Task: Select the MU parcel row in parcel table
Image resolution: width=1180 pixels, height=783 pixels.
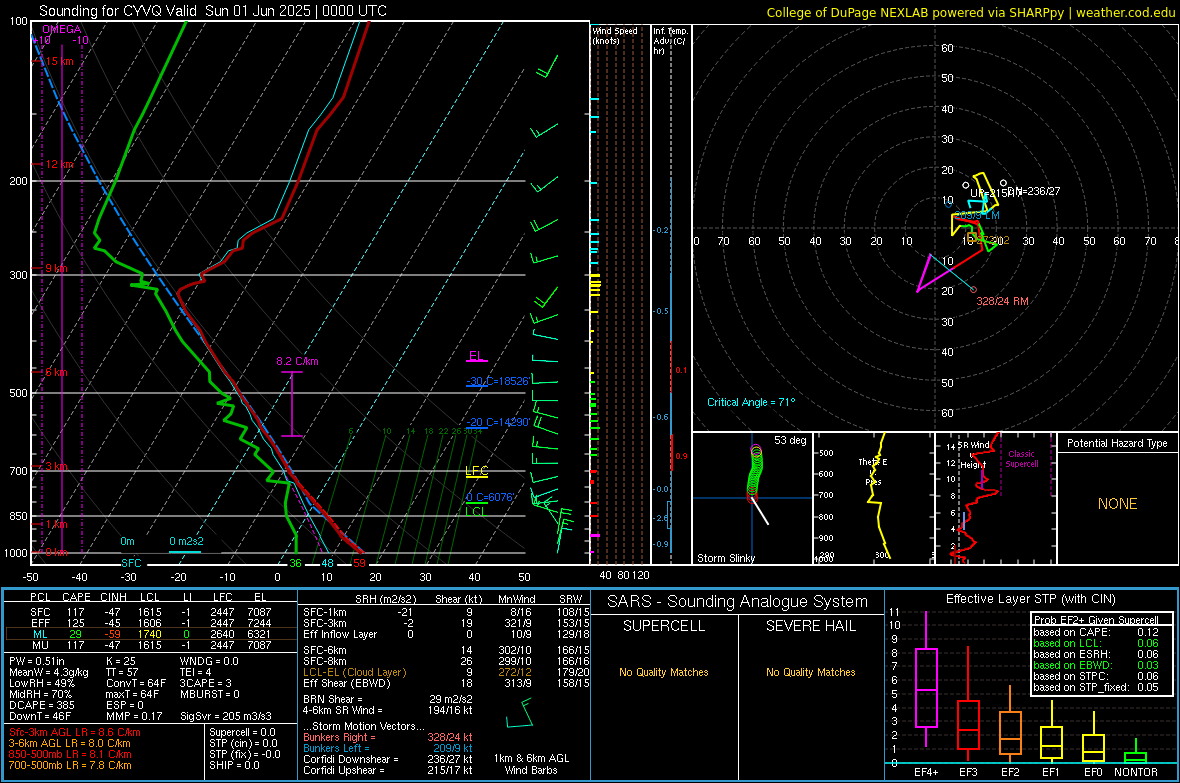Action: pyautogui.click(x=151, y=645)
